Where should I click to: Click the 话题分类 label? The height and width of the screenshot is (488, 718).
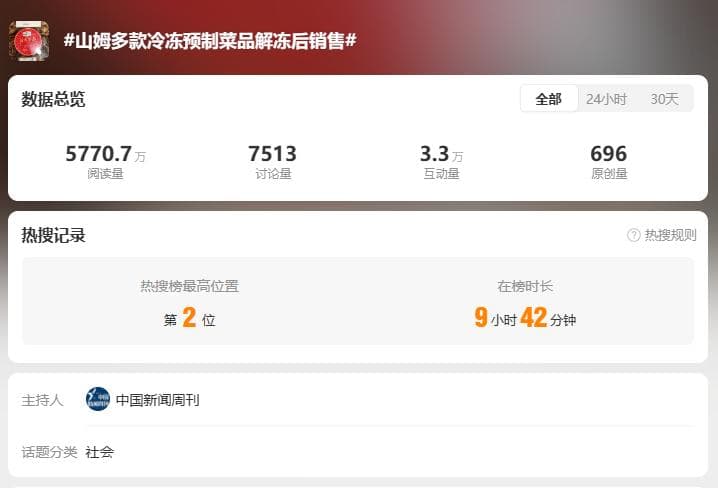point(49,452)
